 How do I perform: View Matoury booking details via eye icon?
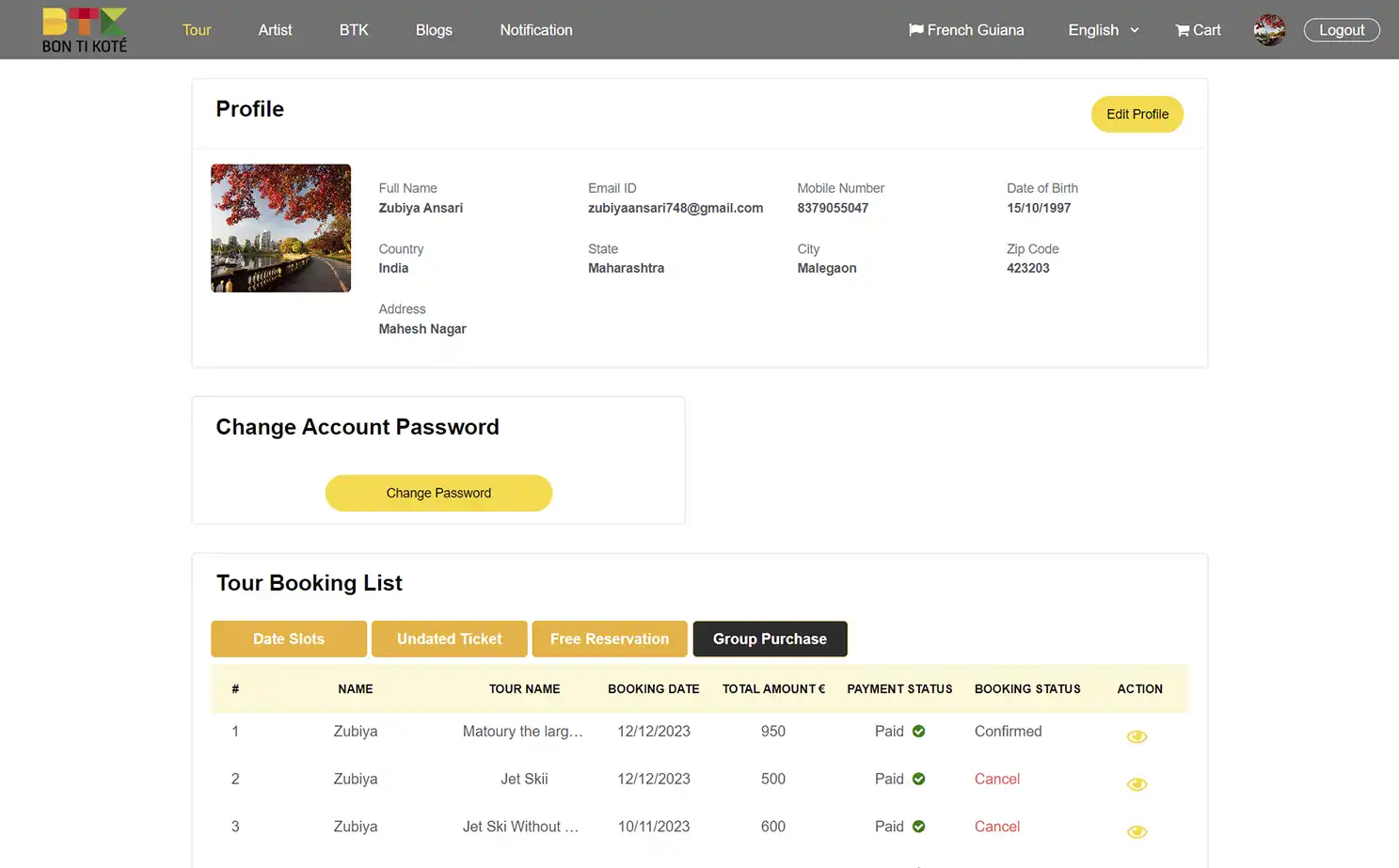(1137, 736)
